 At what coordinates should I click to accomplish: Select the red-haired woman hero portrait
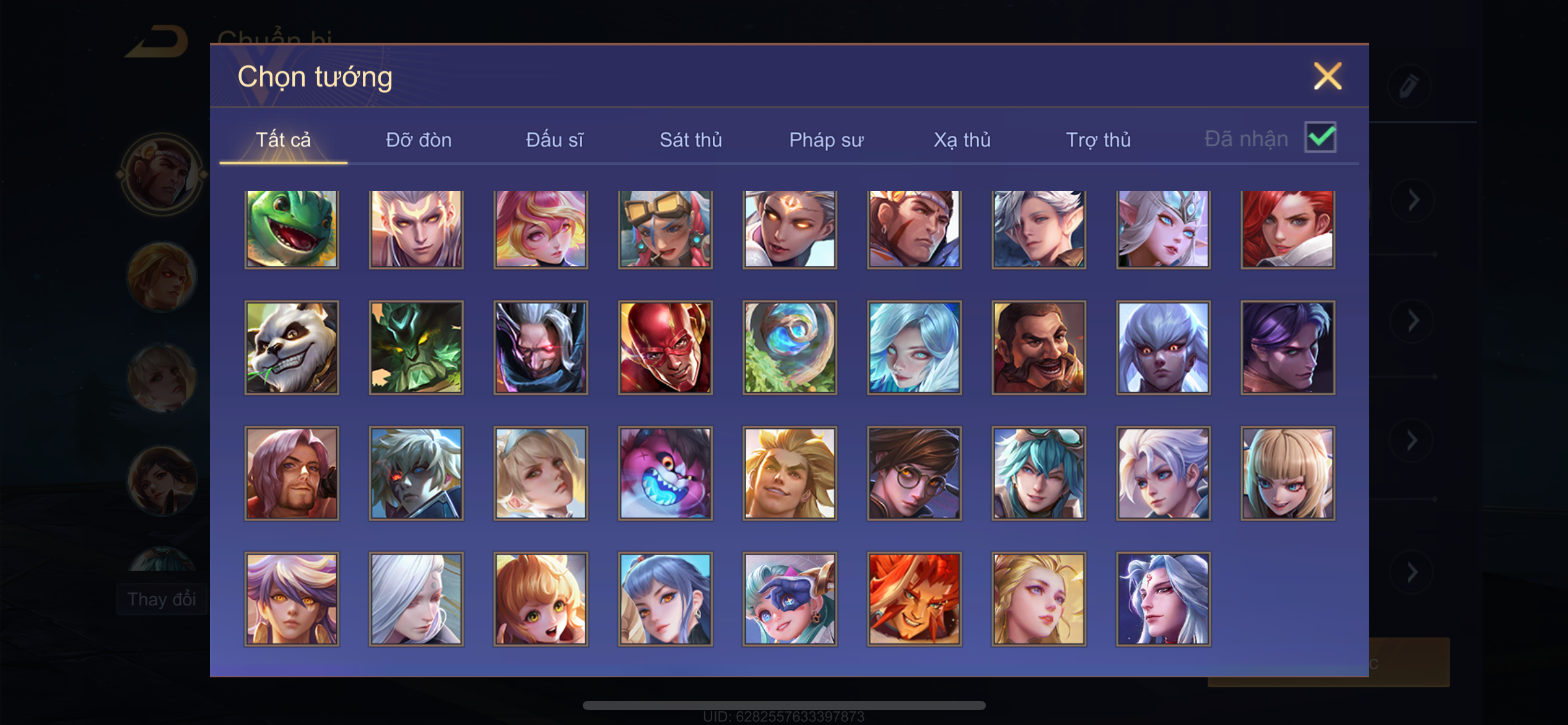click(x=1287, y=229)
